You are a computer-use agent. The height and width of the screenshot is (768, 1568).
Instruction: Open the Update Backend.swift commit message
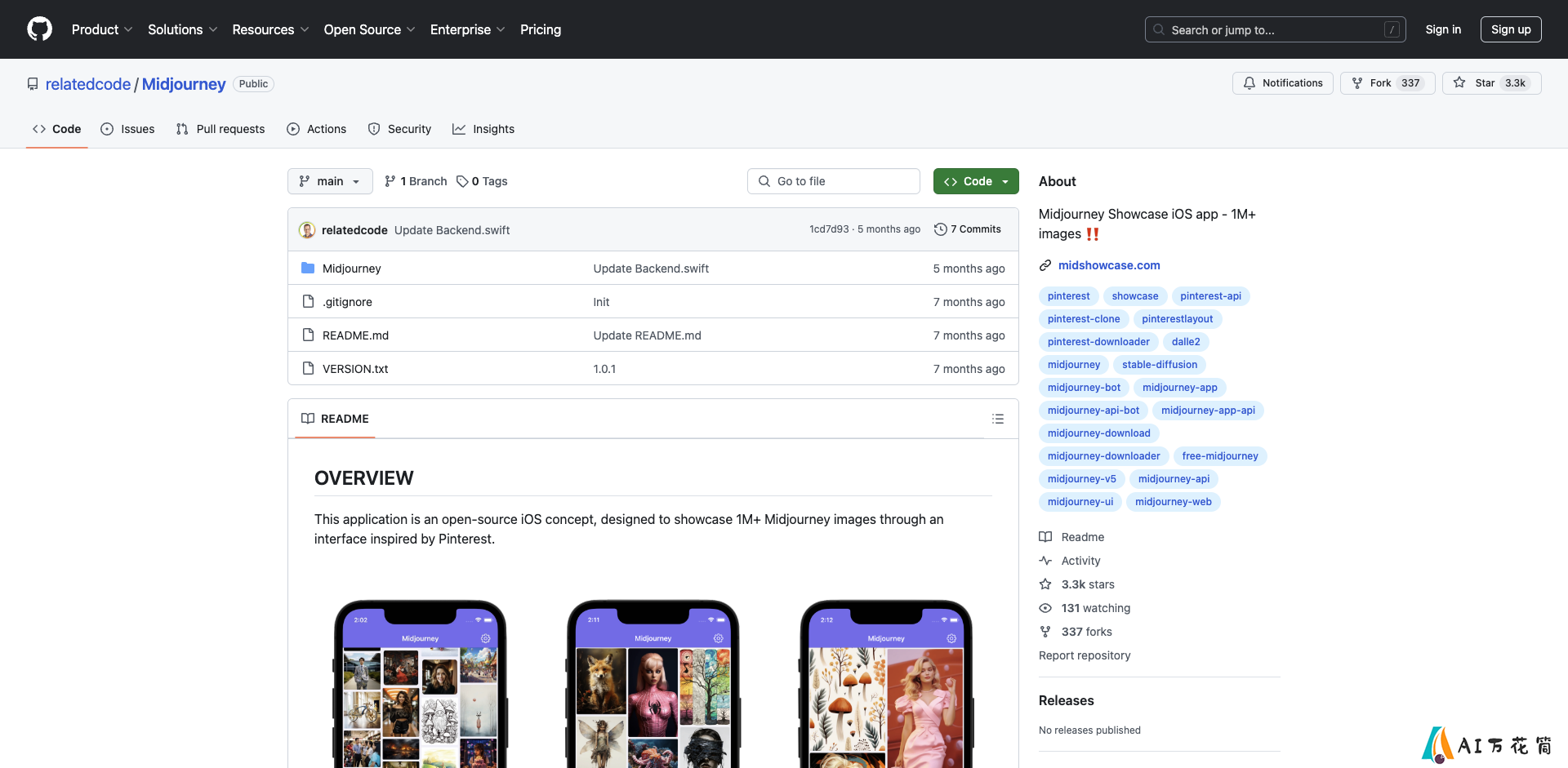[x=452, y=230]
